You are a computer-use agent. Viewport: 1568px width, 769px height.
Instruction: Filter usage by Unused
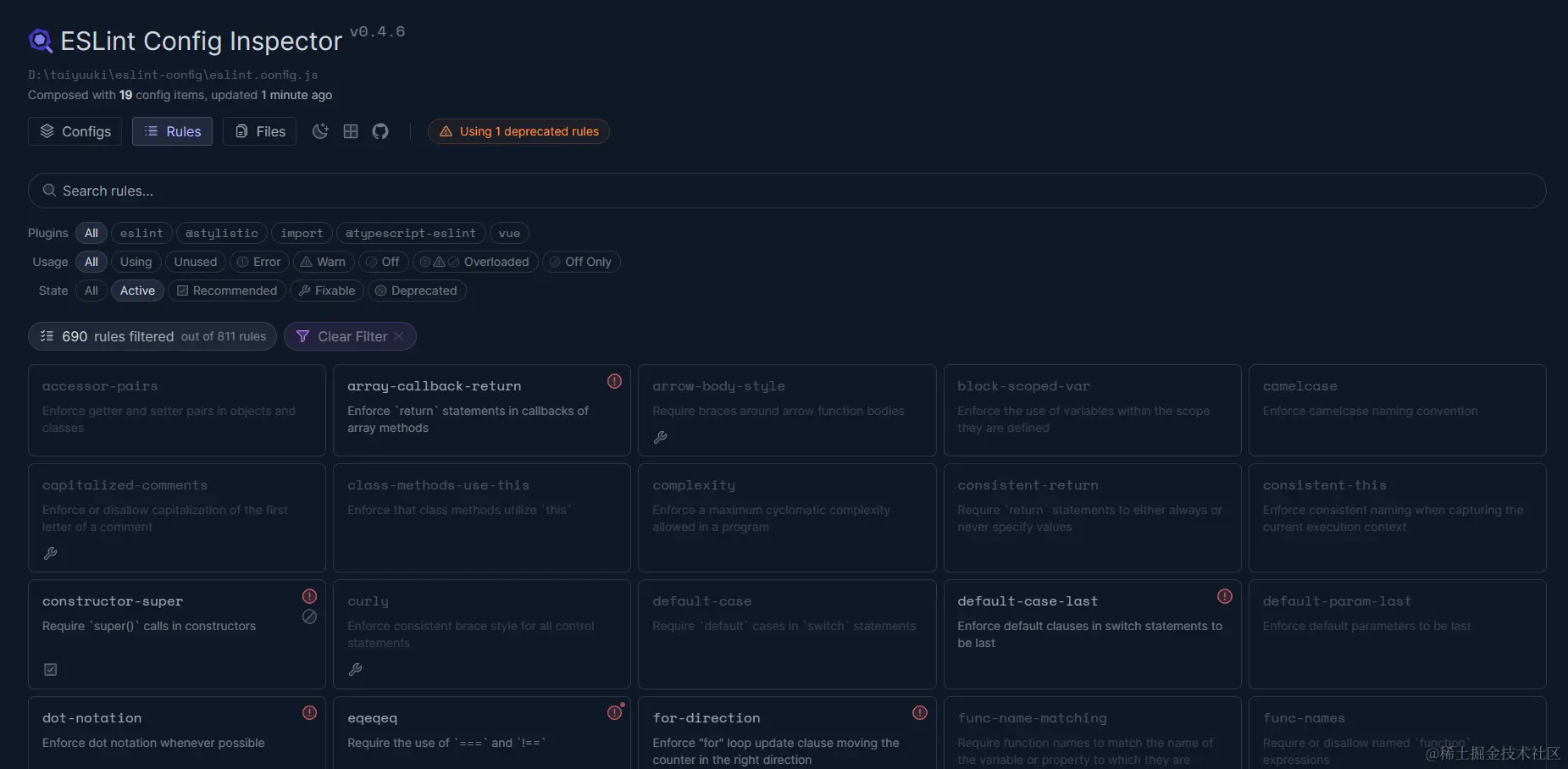(196, 262)
